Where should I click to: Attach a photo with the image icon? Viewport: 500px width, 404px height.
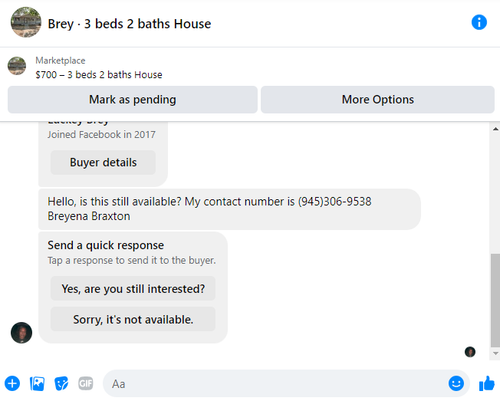(x=37, y=383)
